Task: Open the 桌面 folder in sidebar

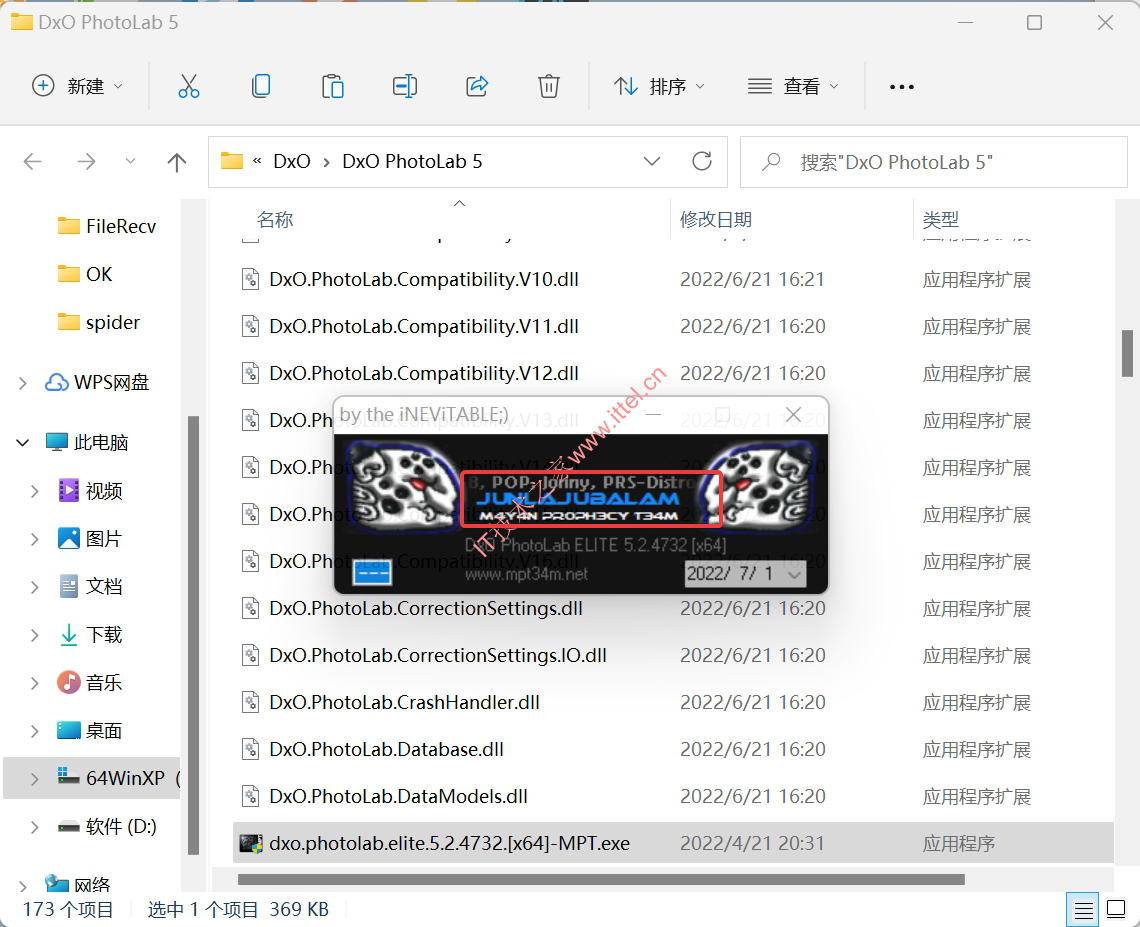Action: (x=90, y=731)
